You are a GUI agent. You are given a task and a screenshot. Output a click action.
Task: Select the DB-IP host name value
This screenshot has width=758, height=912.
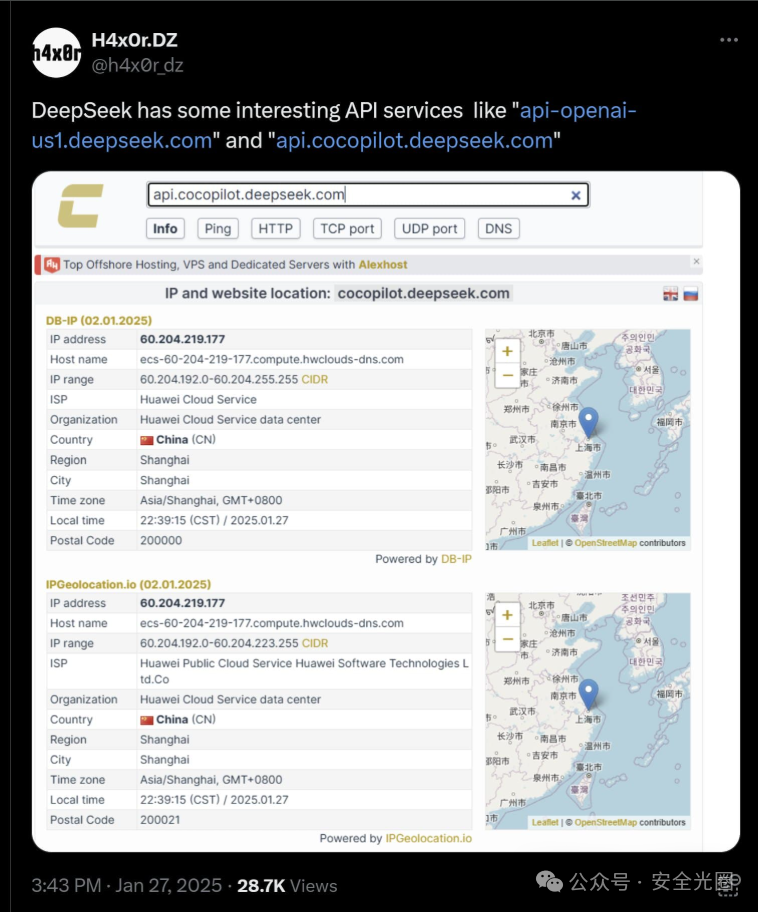click(272, 359)
